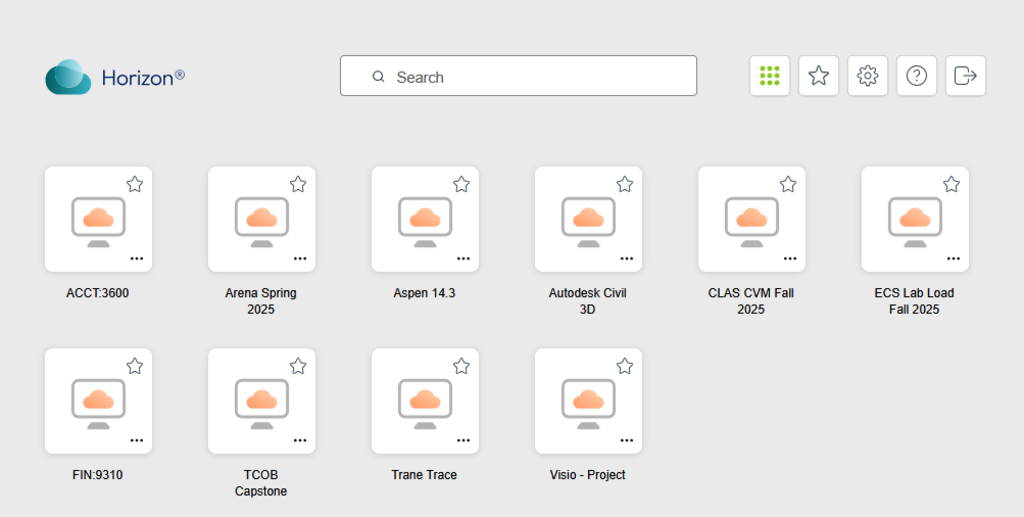Image resolution: width=1024 pixels, height=517 pixels.
Task: Open three-dot menu on Autodesk Civil 3D
Action: 626,258
